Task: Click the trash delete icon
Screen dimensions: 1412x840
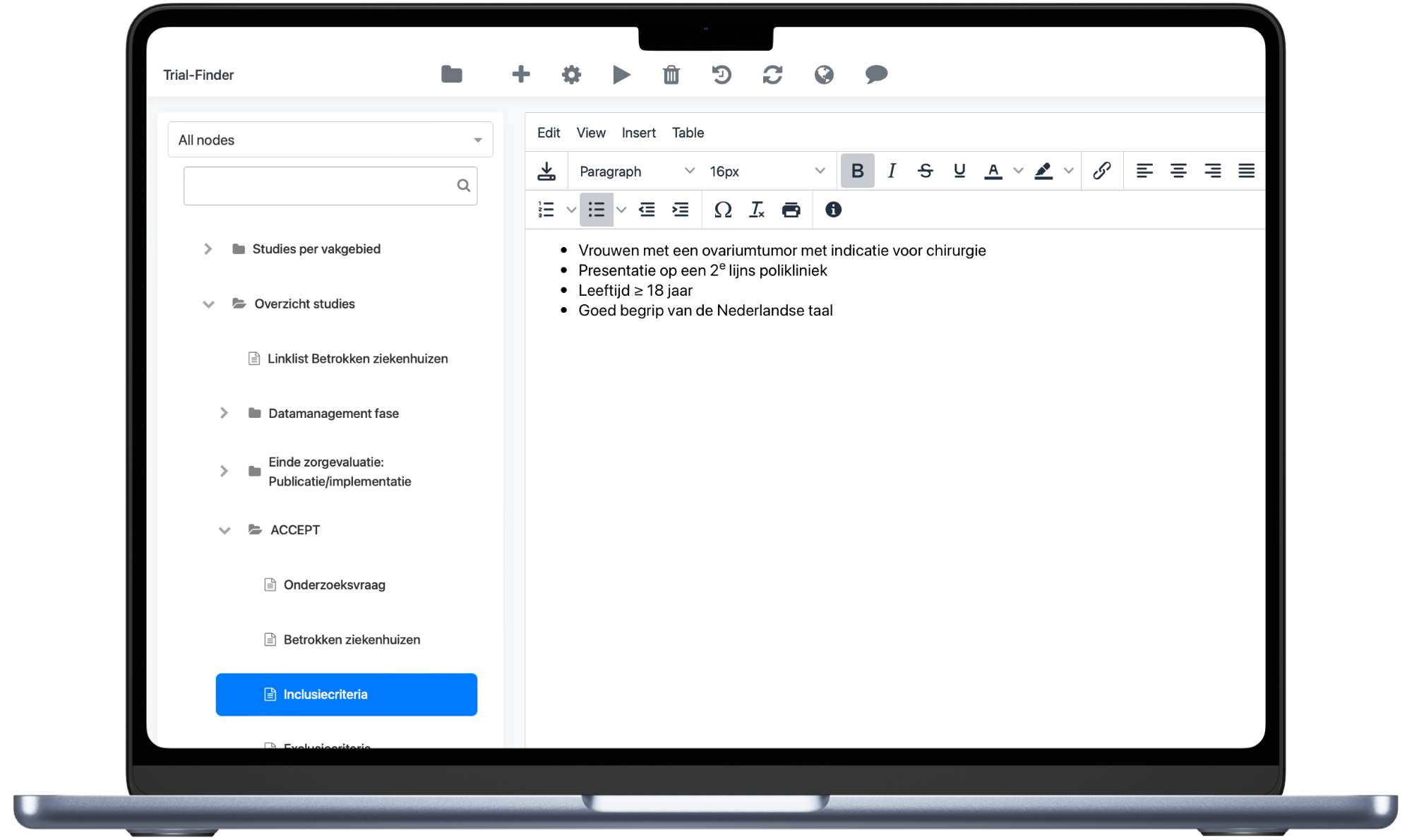Action: (671, 75)
